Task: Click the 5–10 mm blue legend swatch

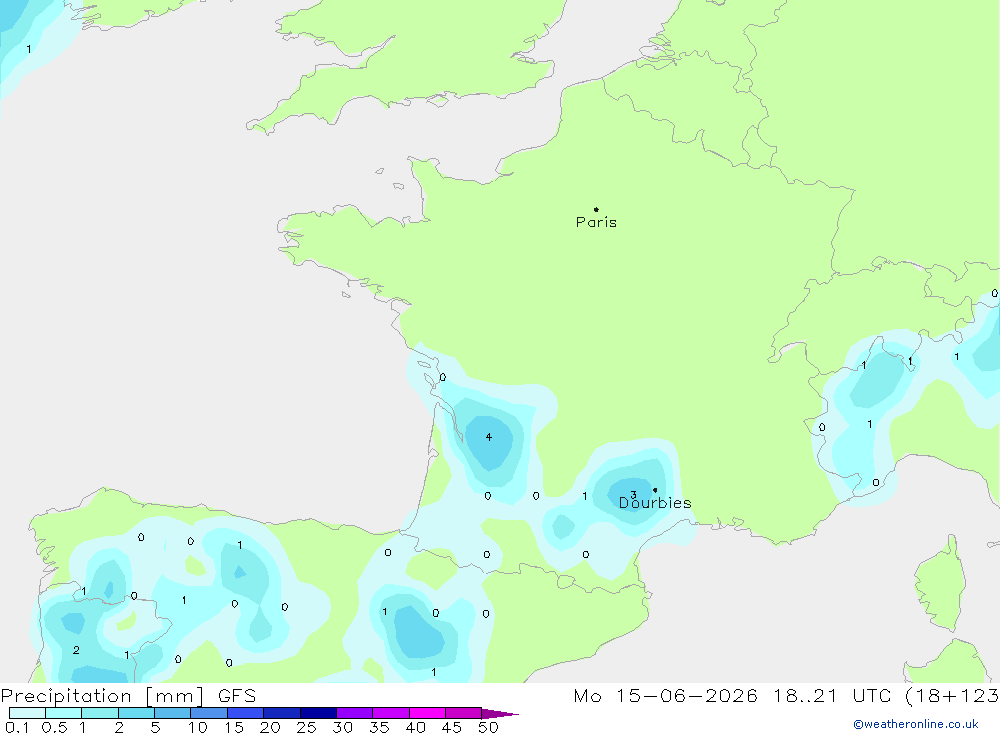Action: pyautogui.click(x=173, y=713)
